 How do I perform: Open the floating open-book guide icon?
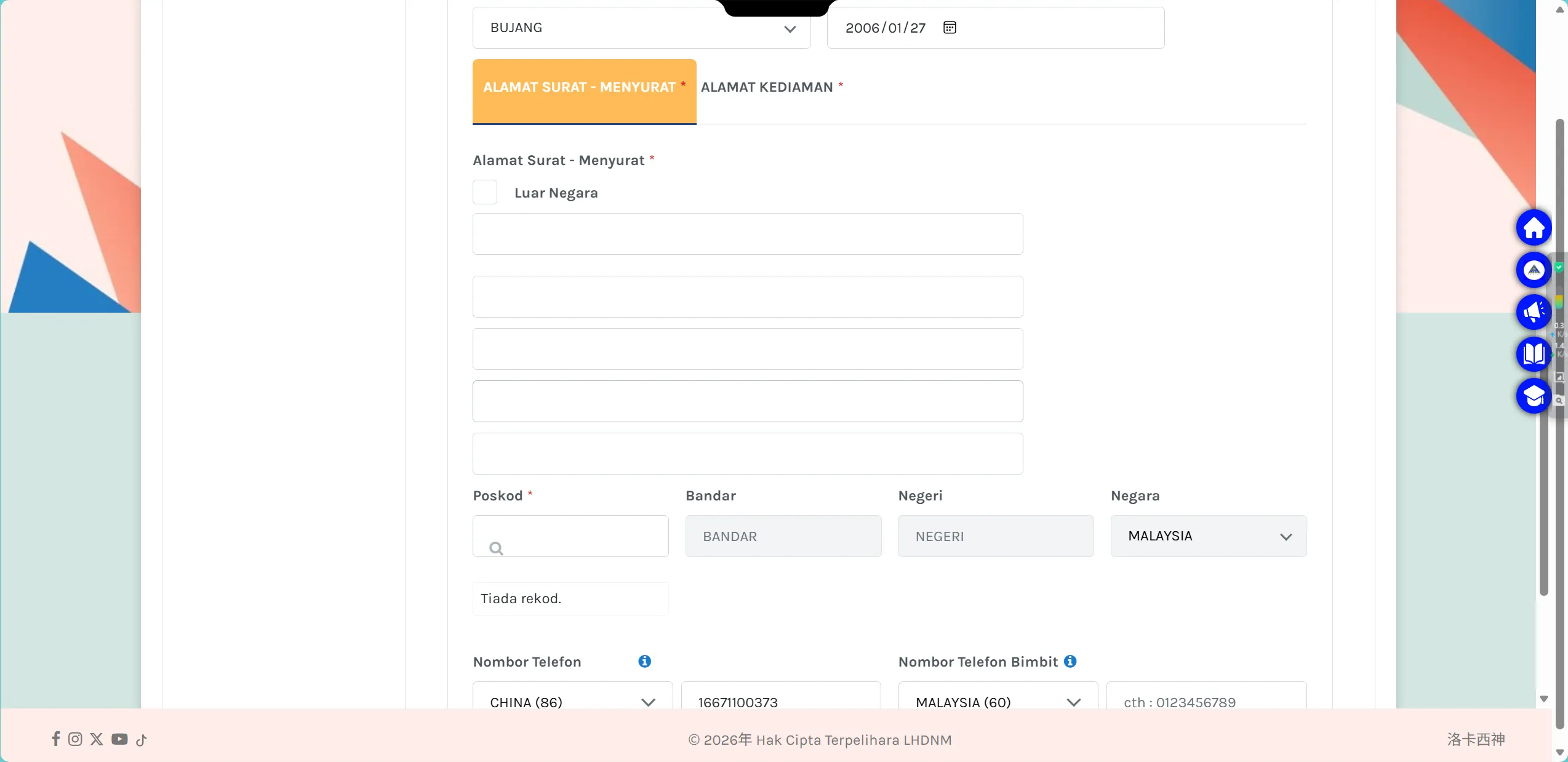click(x=1534, y=355)
